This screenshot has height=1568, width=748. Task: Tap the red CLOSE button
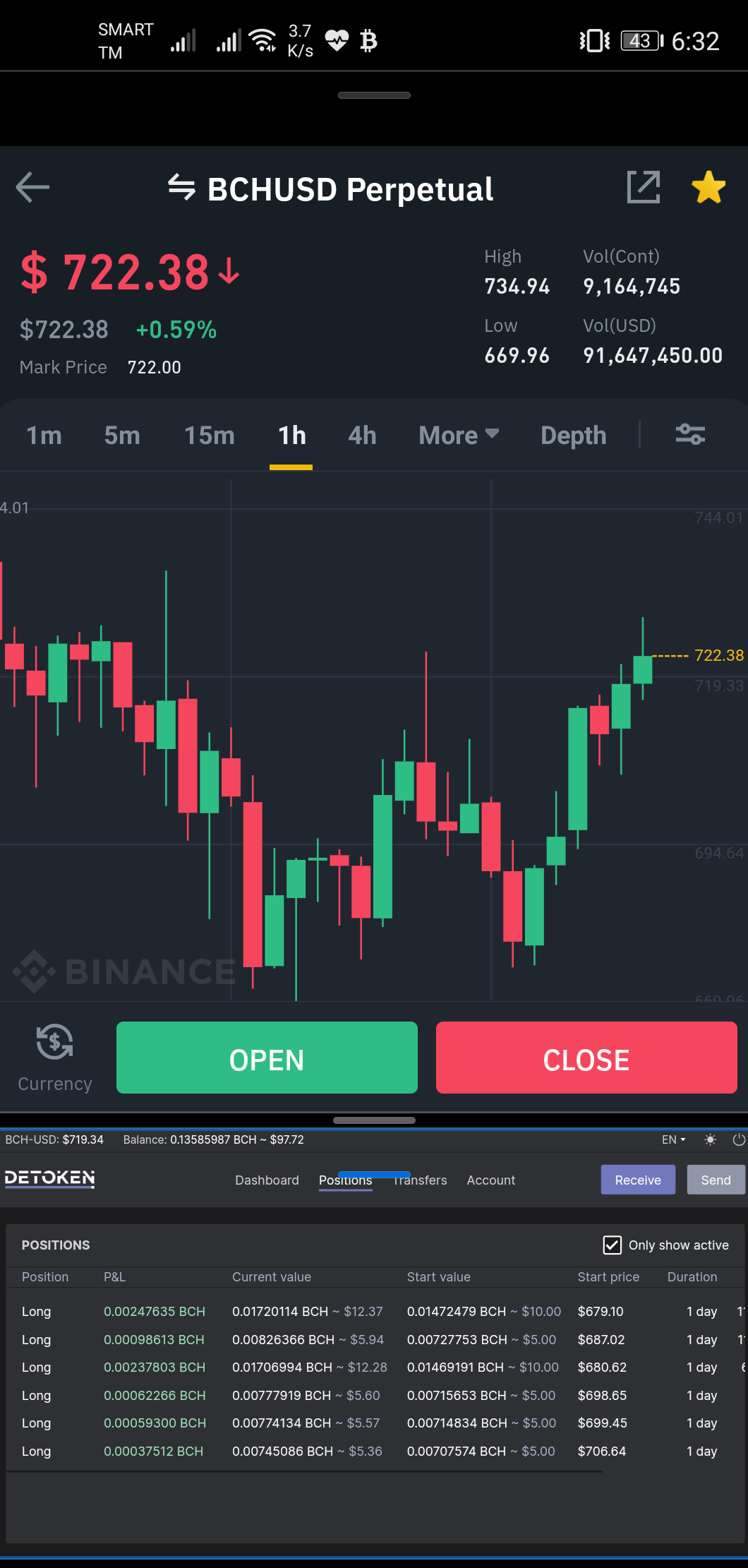586,1058
